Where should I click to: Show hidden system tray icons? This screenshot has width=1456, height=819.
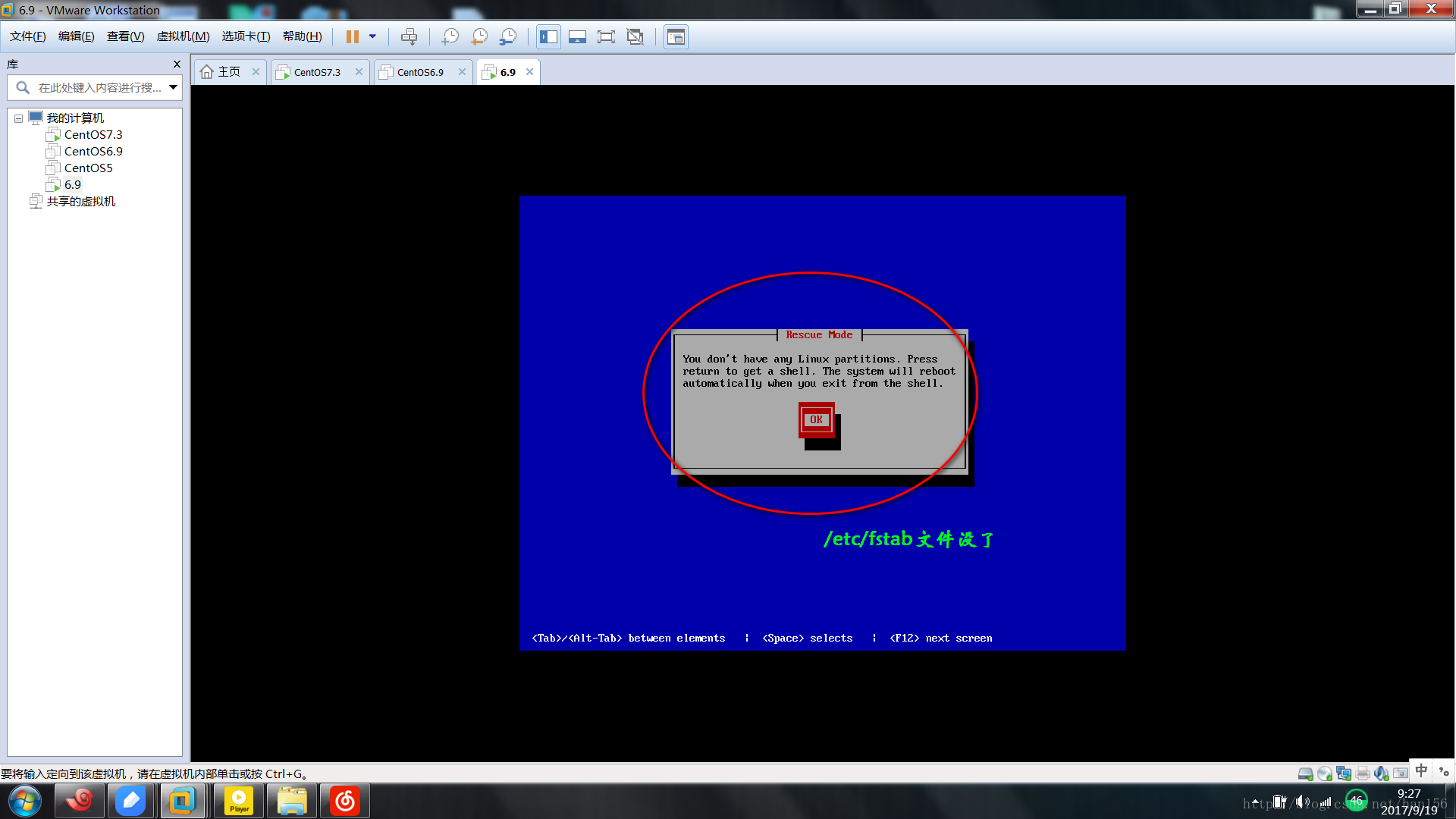[1255, 802]
